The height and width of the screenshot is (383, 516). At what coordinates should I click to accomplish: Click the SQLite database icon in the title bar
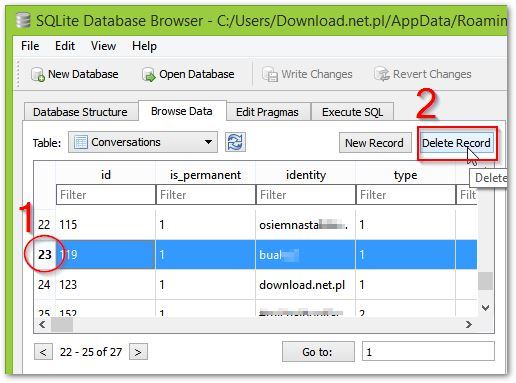[23, 21]
